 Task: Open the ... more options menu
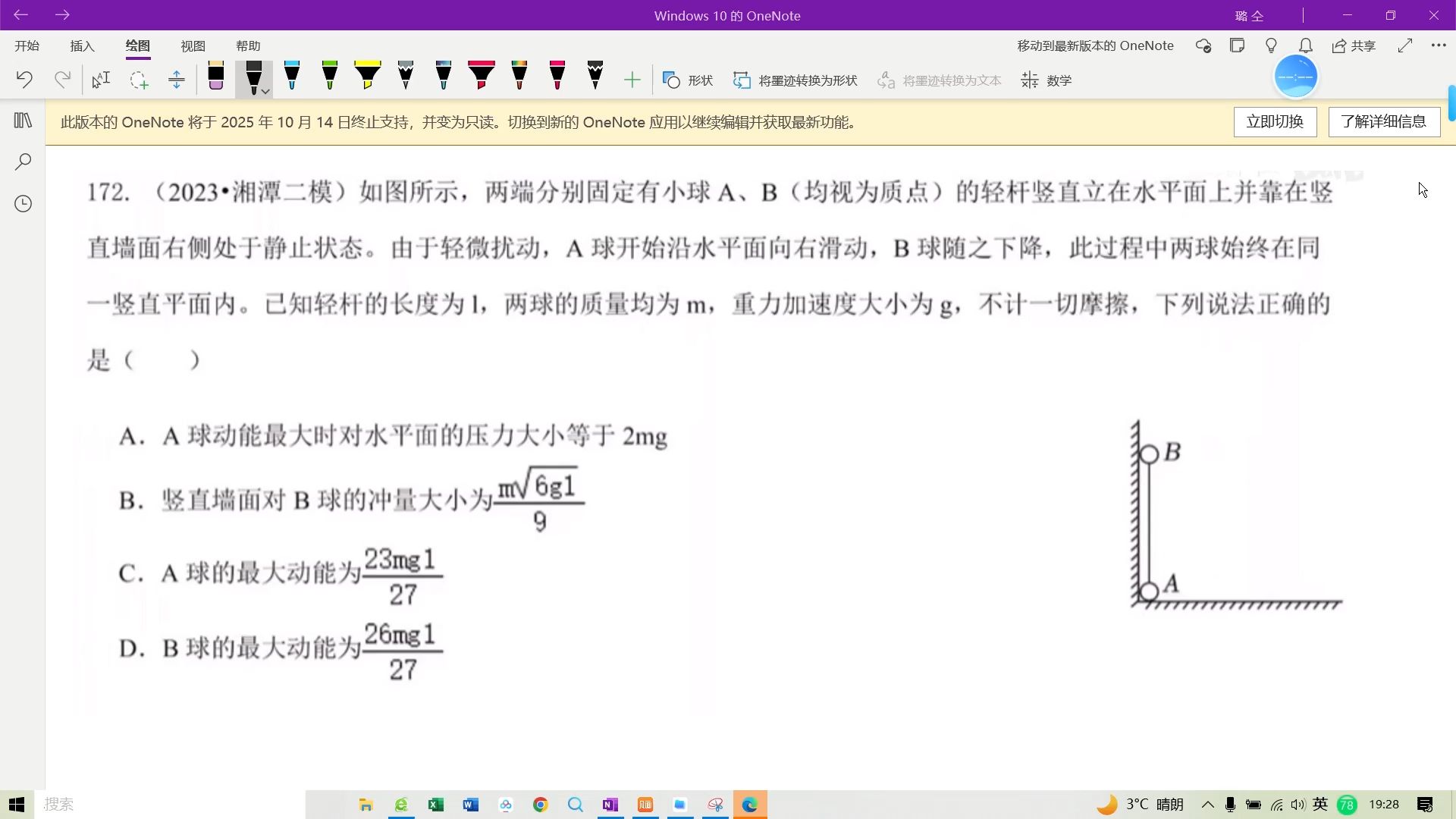1439,45
